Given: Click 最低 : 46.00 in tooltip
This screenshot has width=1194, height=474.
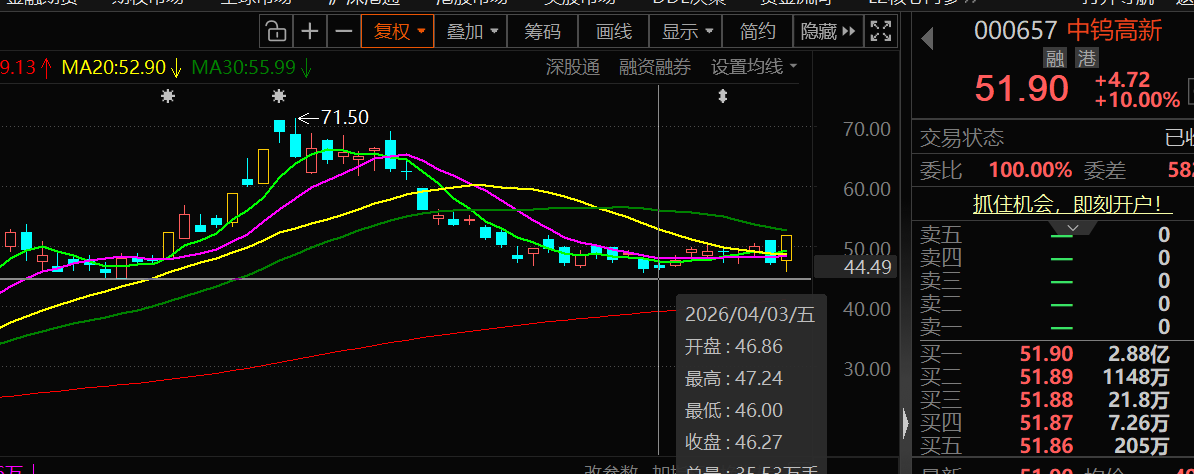Looking at the screenshot, I should coord(733,411).
